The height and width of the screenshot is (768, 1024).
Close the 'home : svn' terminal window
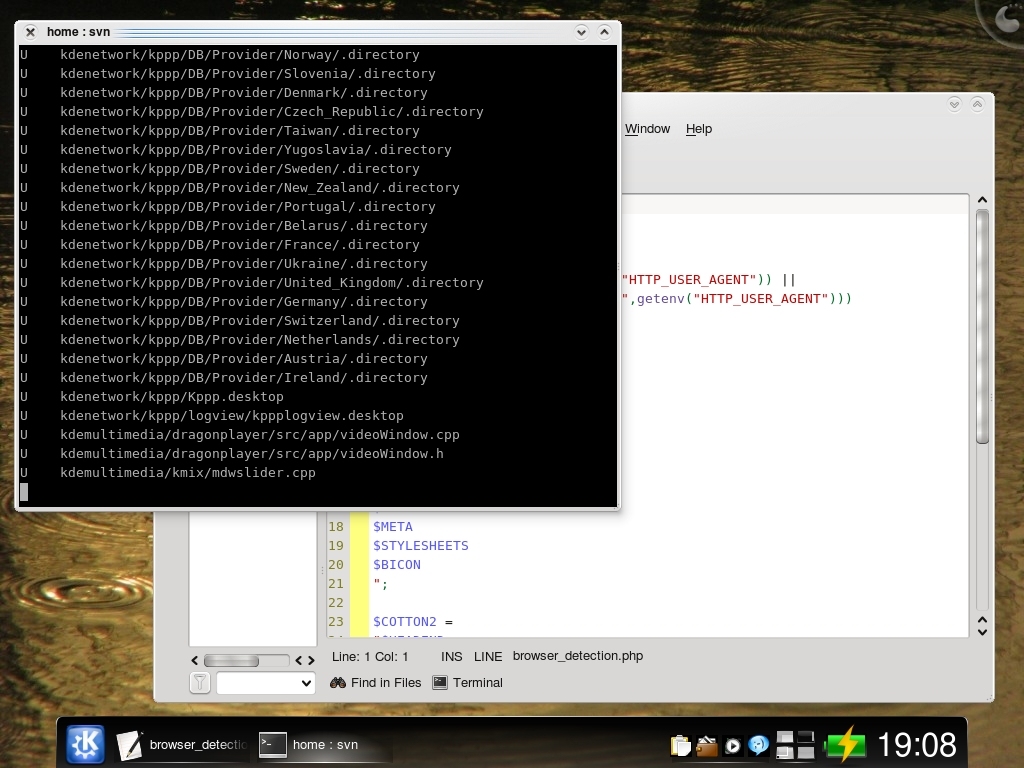pyautogui.click(x=30, y=31)
